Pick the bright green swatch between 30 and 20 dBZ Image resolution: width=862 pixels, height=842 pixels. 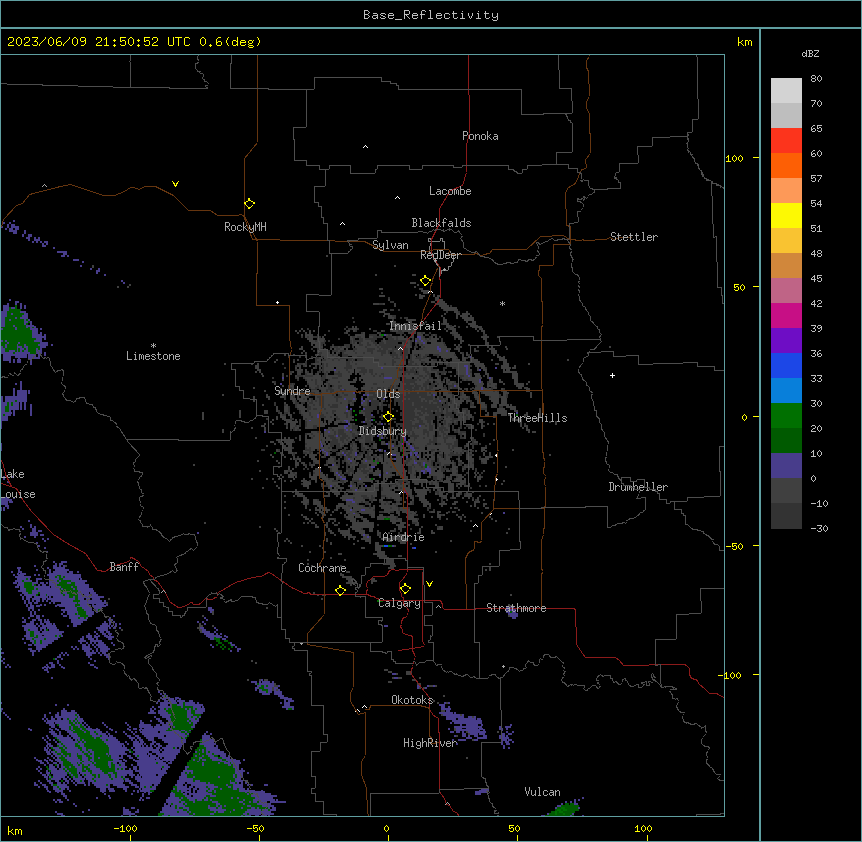[786, 416]
